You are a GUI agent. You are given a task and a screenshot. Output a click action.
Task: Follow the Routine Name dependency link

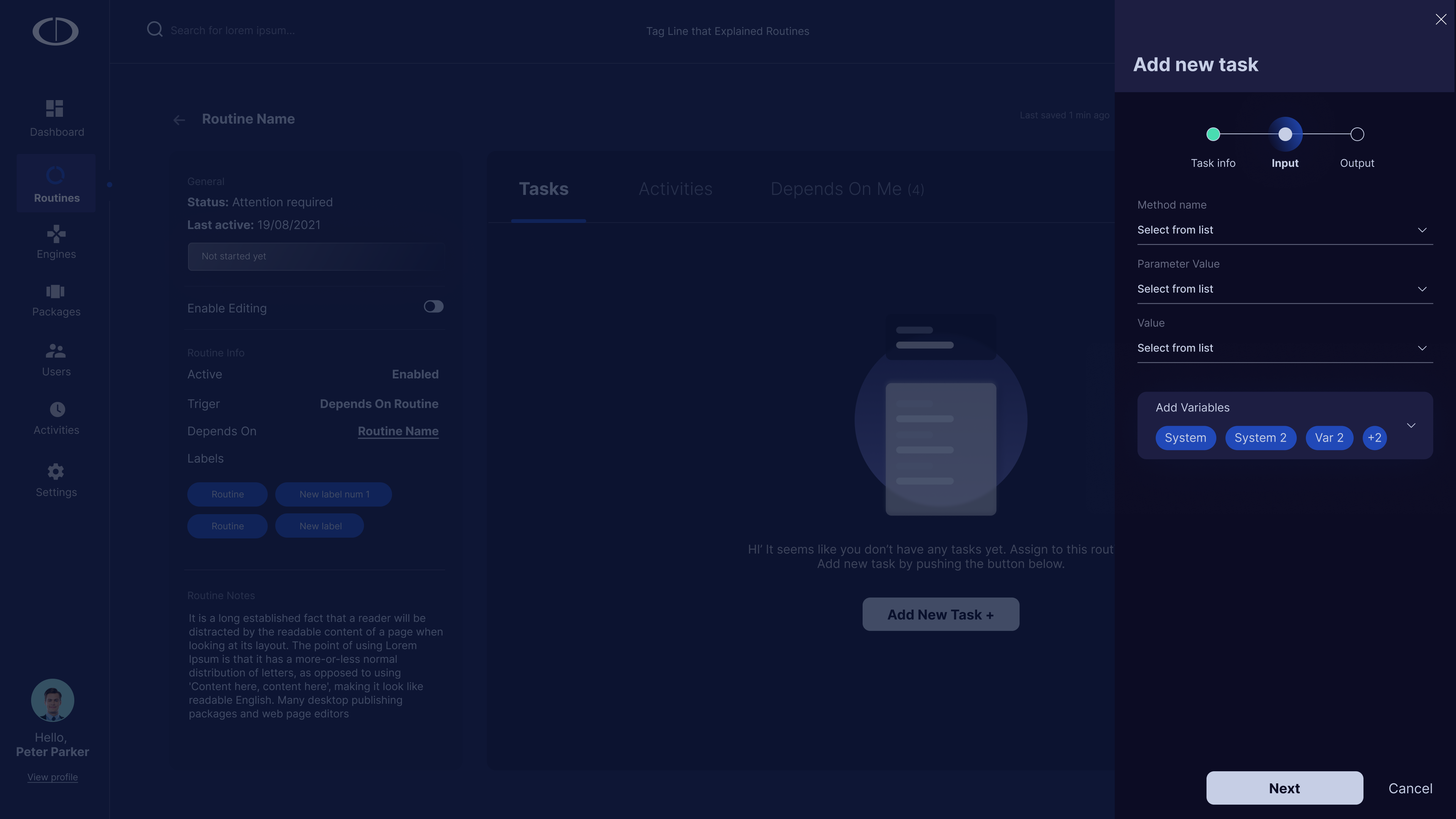pyautogui.click(x=398, y=431)
